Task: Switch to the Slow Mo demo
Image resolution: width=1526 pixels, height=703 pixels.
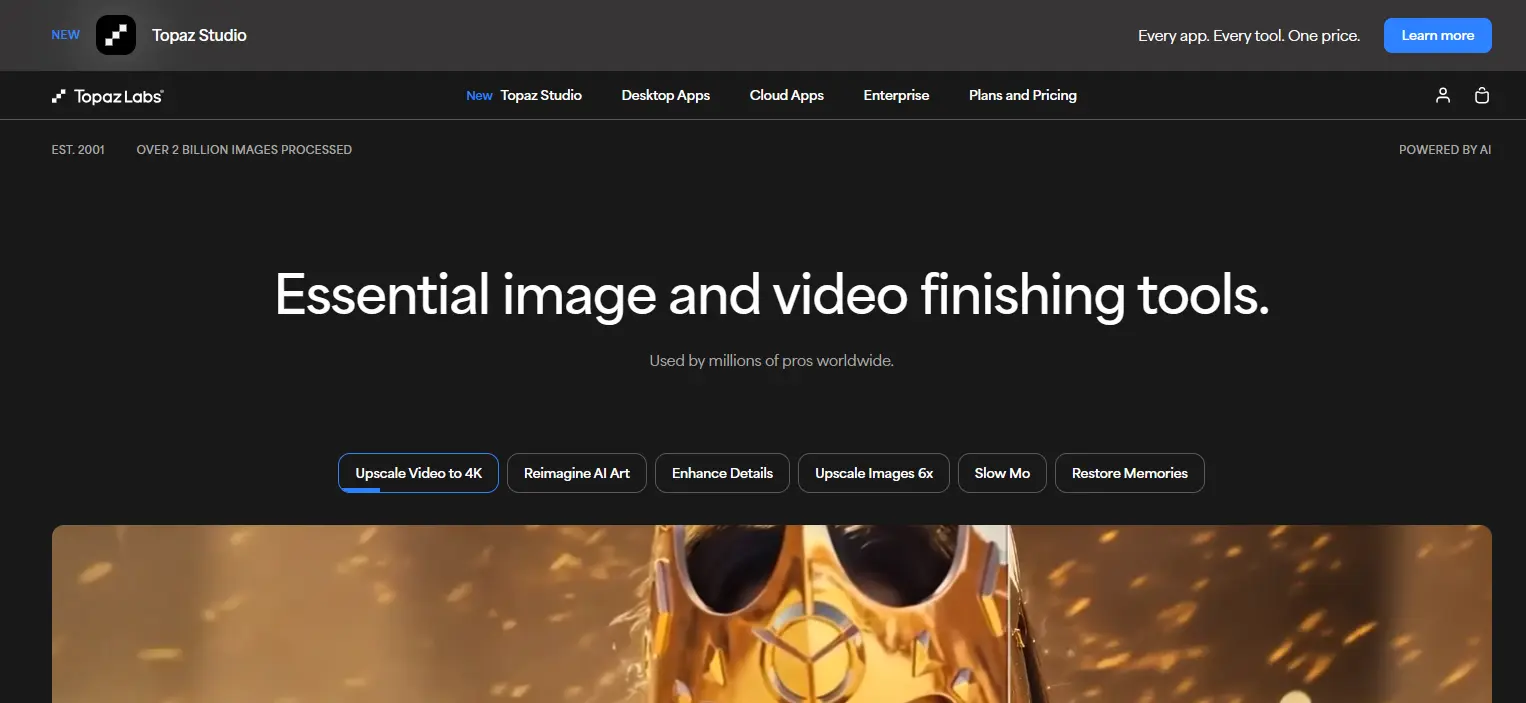Action: point(1001,472)
